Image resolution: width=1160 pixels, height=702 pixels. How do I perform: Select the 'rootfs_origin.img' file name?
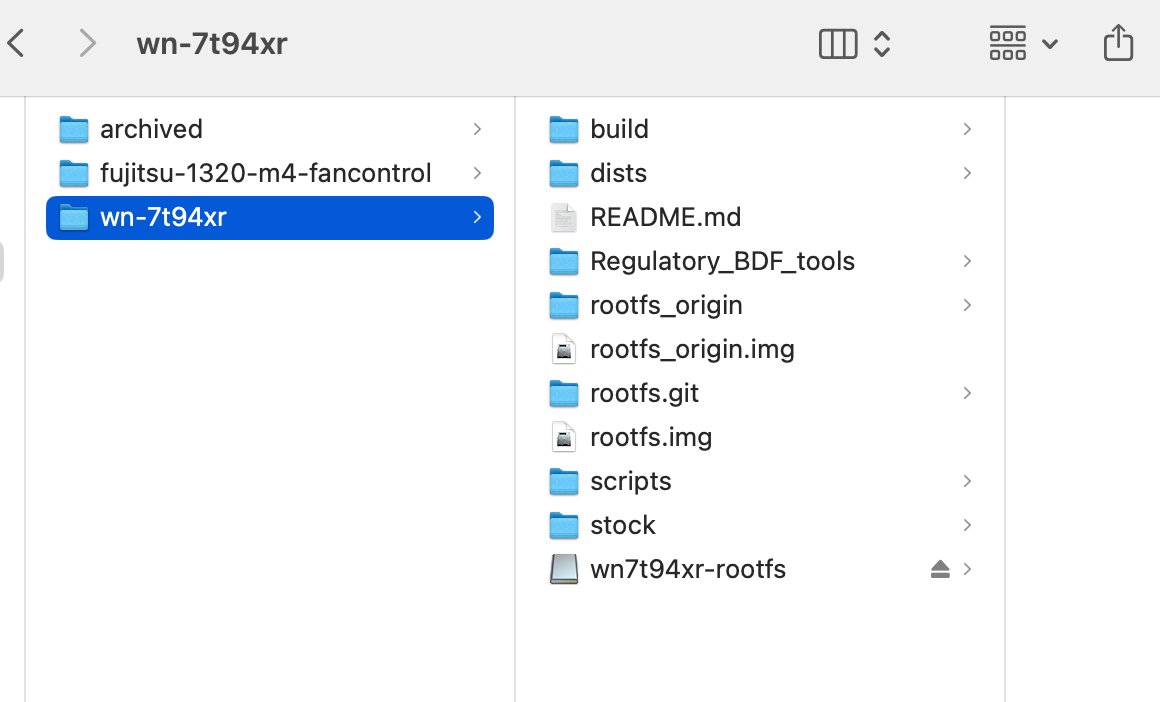coord(692,349)
